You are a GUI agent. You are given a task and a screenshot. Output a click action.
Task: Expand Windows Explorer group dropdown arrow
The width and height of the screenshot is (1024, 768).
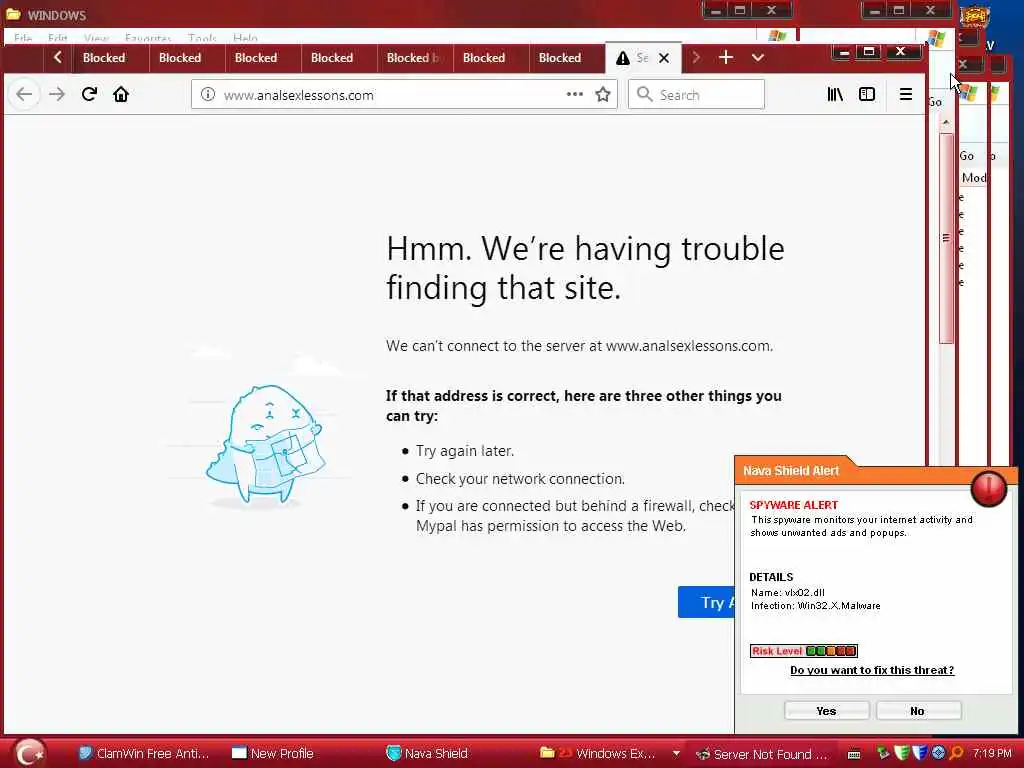676,753
